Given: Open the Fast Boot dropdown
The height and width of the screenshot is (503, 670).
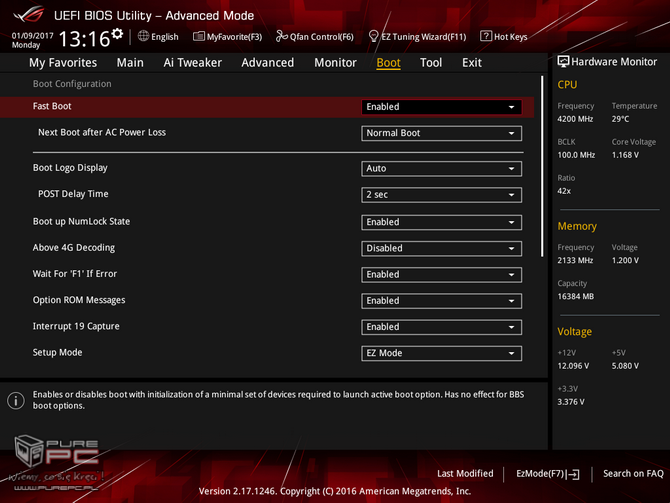Looking at the screenshot, I should click(x=441, y=107).
